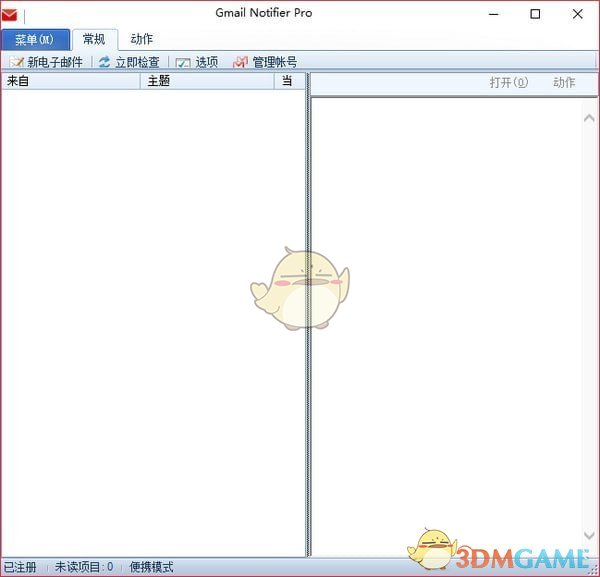Click the 未读项目: 0 status indicator
The image size is (600, 577).
[x=84, y=568]
